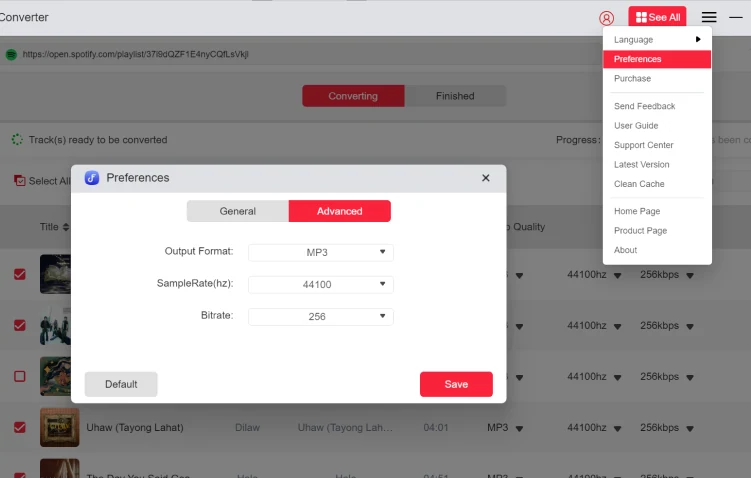Open the second row's 256kbps dropdown
The width and height of the screenshot is (751, 478).
point(690,326)
